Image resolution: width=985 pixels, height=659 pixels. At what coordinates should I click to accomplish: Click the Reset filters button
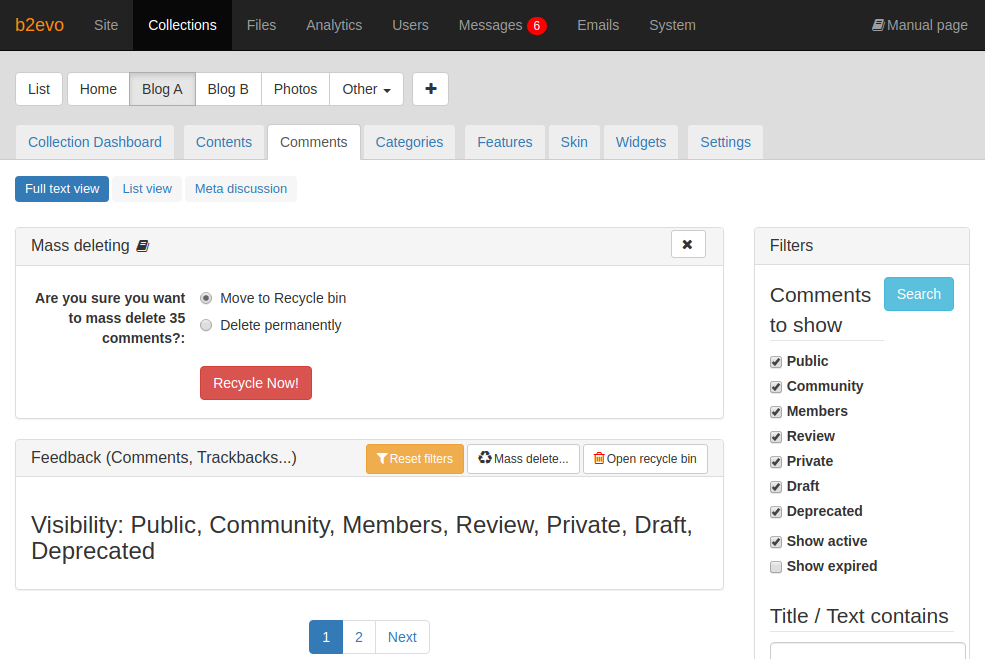[415, 459]
